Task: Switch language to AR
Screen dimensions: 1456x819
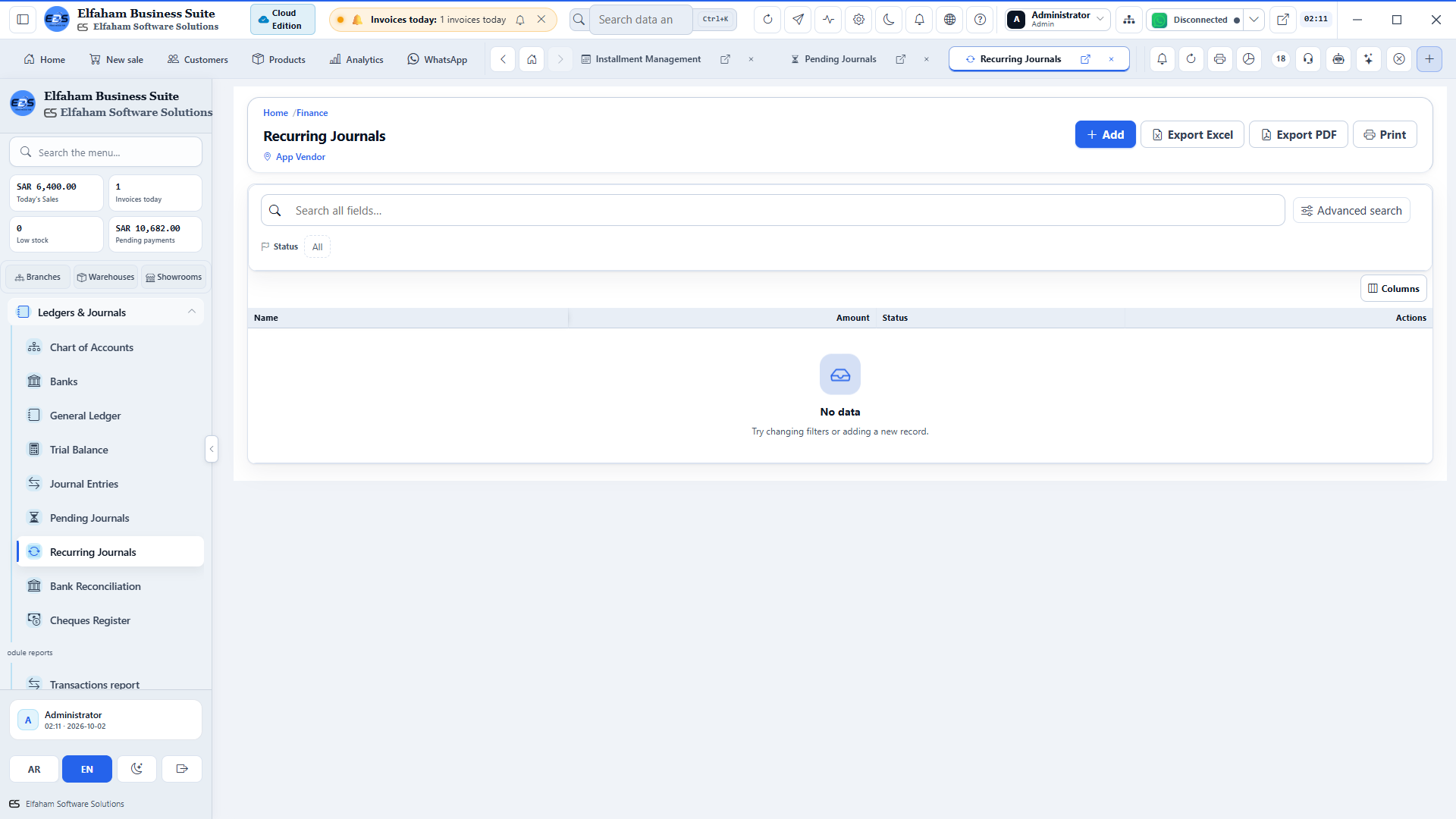Action: tap(34, 769)
